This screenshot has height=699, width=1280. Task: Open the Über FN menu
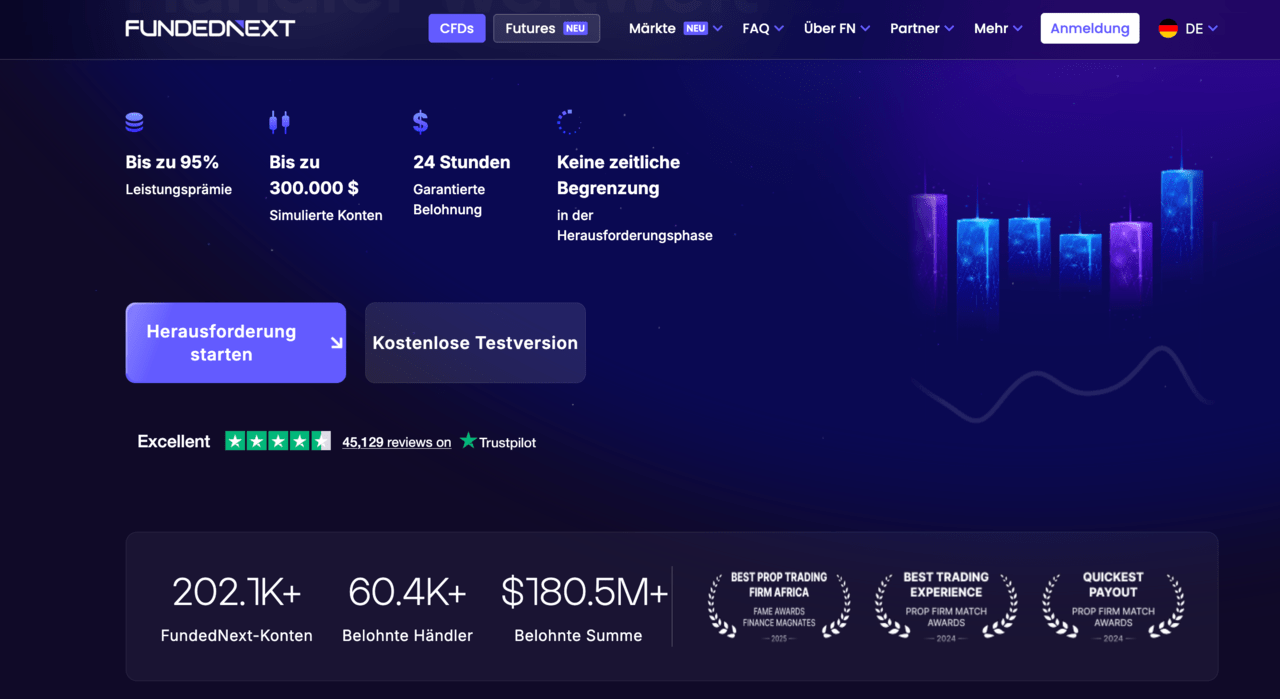[836, 28]
